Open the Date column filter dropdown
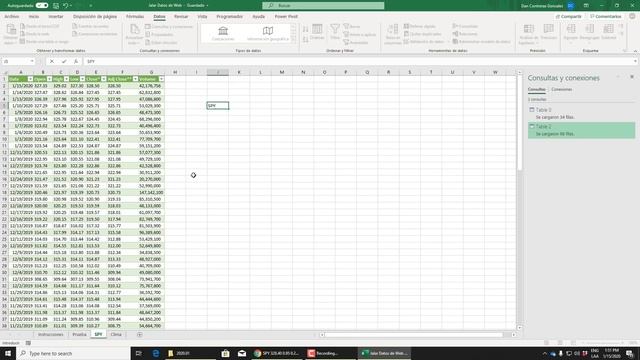The height and width of the screenshot is (360, 640). pos(30,79)
